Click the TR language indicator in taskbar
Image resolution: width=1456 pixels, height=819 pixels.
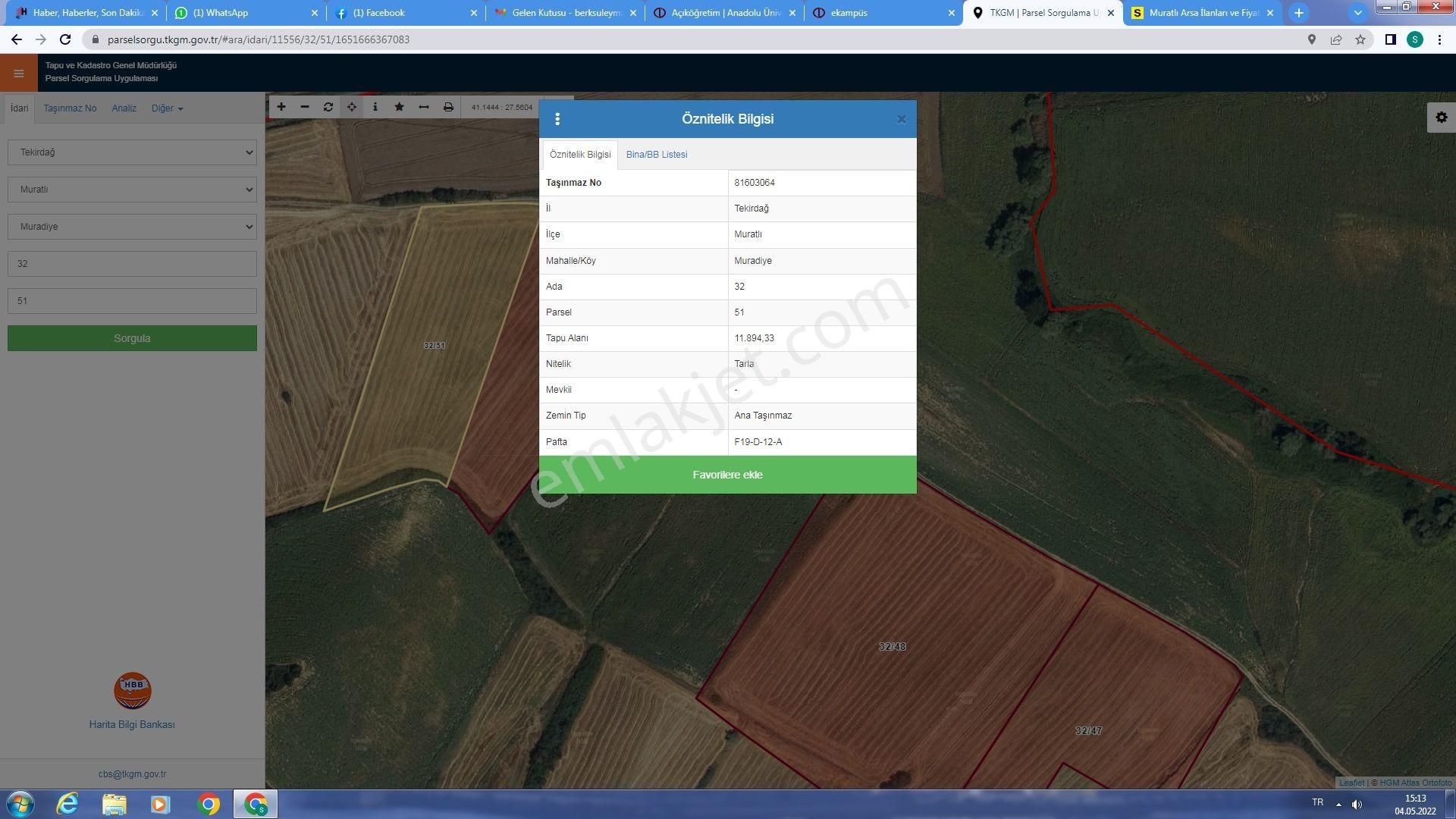1317,803
